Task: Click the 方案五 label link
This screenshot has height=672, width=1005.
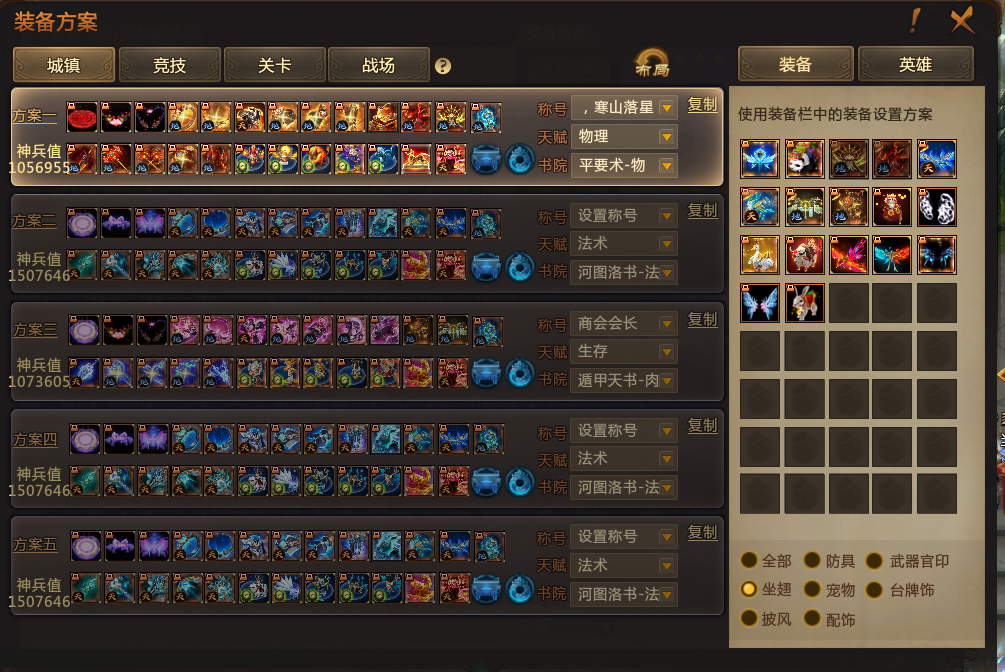Action: 35,544
